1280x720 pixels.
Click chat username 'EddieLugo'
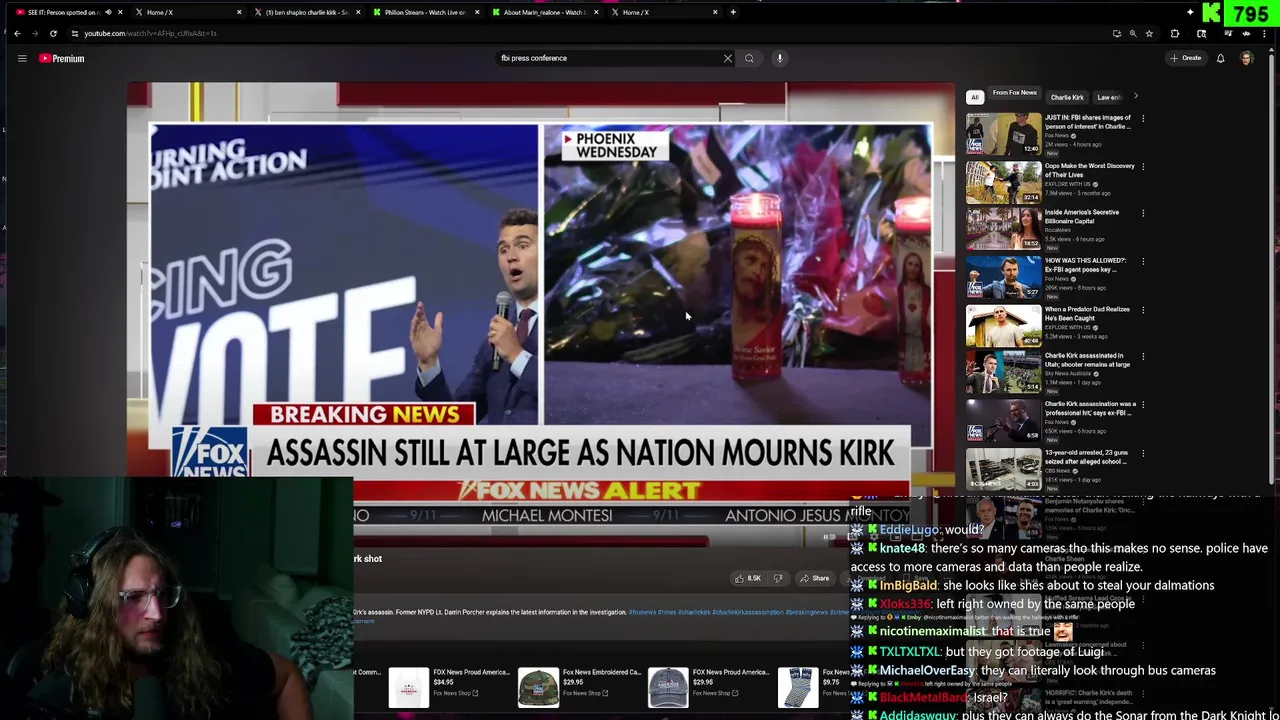click(x=909, y=529)
